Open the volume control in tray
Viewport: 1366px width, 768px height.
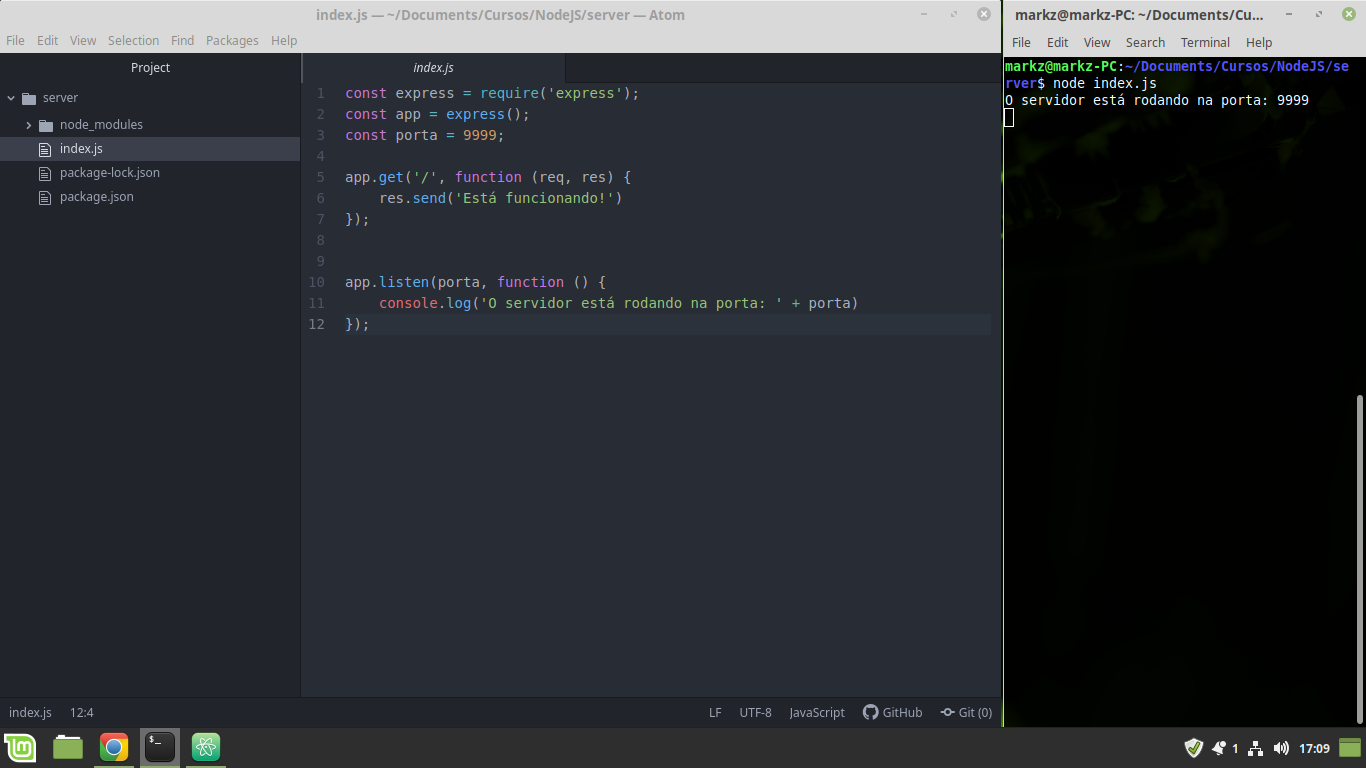[x=1281, y=748]
